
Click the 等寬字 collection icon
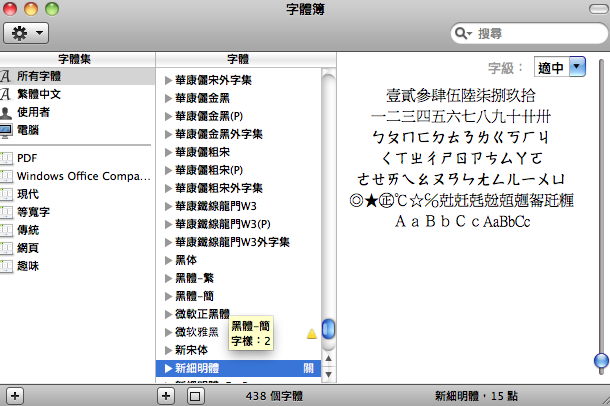(6, 212)
